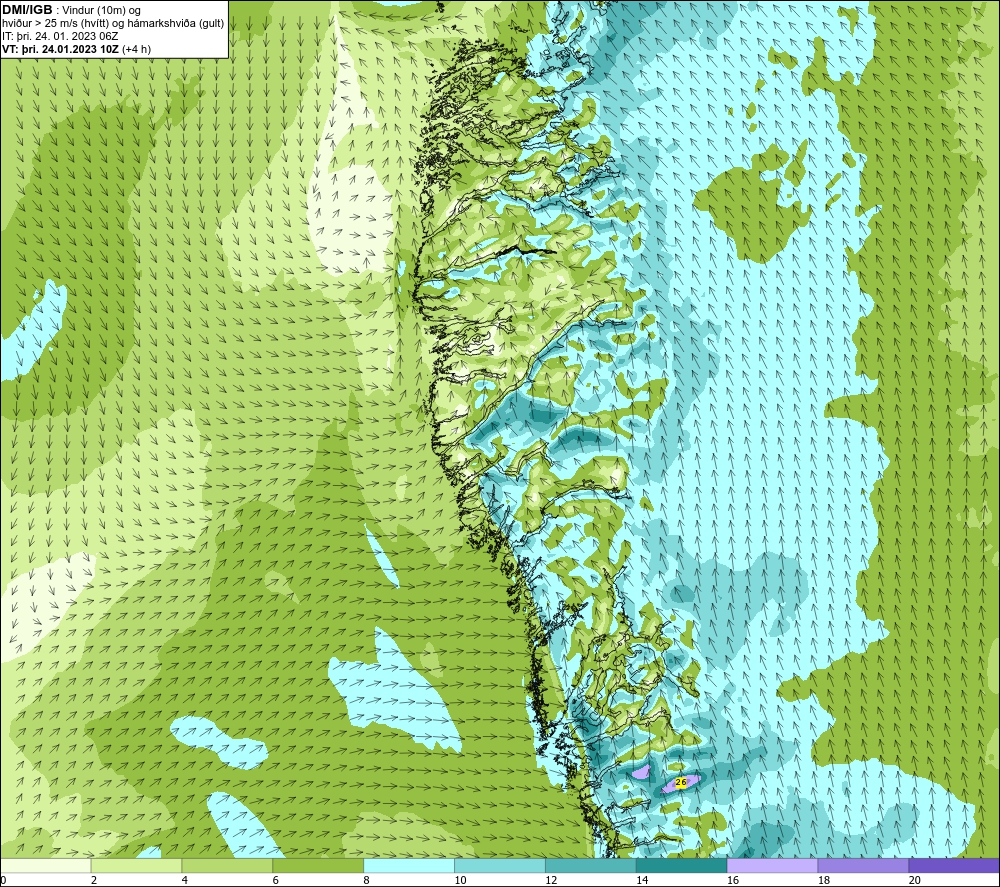Click the "20" scale label
Screen dimensions: 1000x887
(x=915, y=880)
